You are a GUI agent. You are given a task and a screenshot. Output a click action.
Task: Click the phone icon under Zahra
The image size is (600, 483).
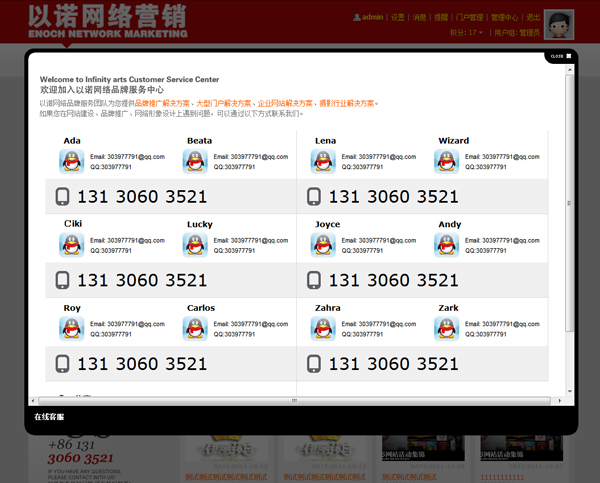pos(314,364)
